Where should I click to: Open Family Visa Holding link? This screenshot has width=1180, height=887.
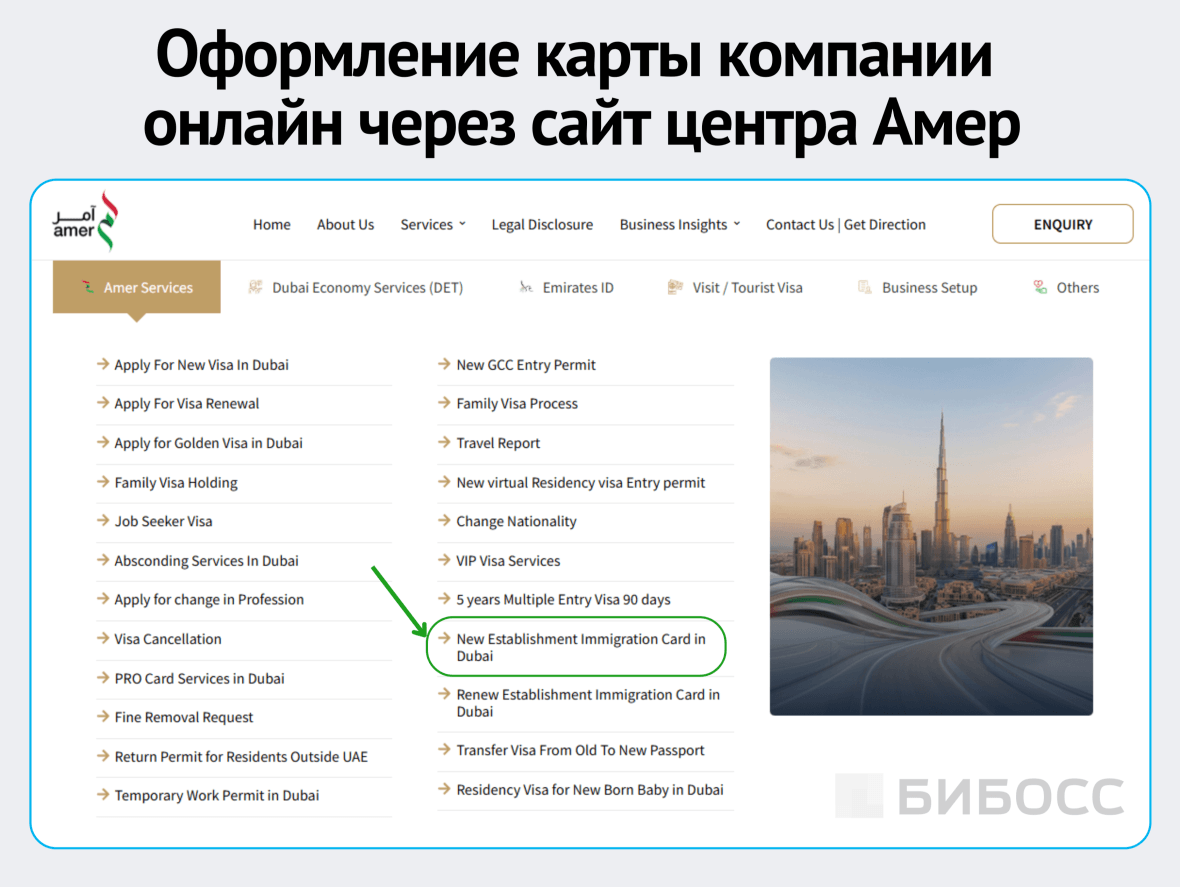[176, 482]
